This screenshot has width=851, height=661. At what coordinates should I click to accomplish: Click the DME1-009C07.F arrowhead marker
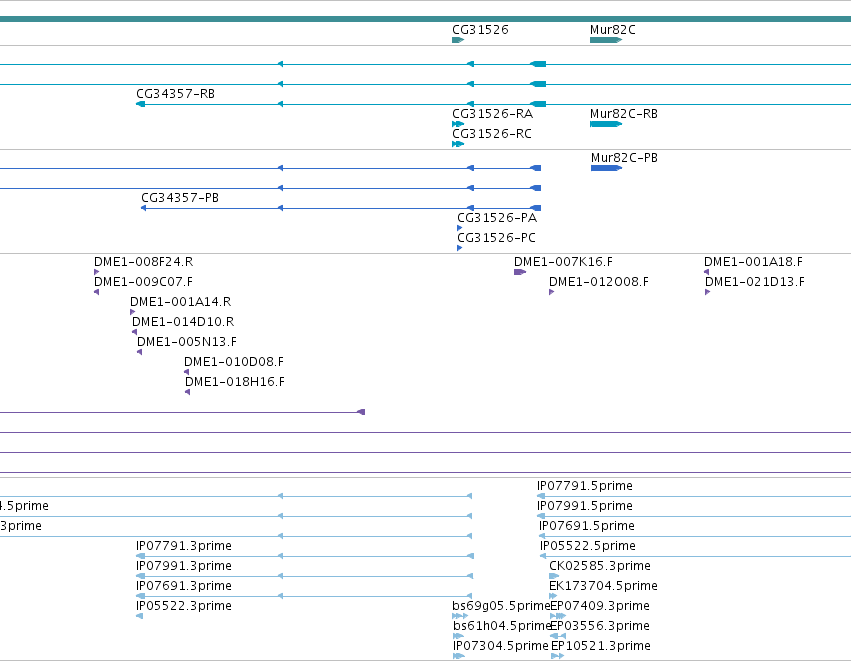97,293
